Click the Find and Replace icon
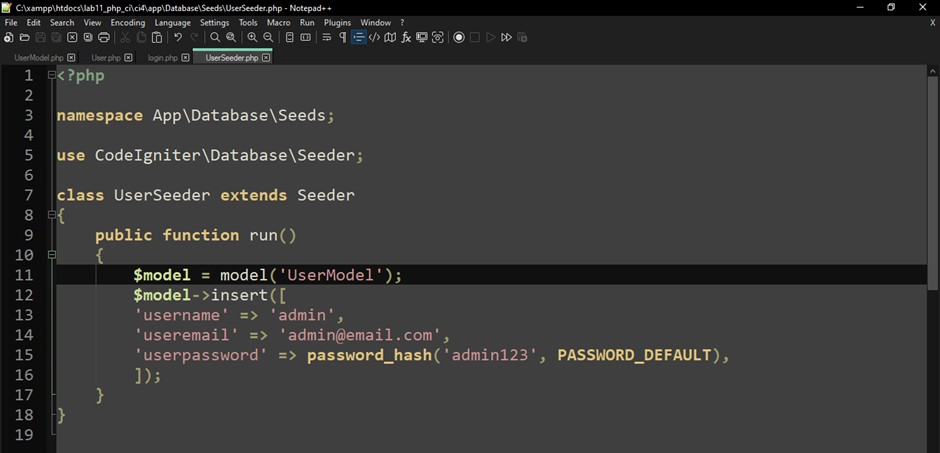Screen dimensions: 940x453 point(231,37)
